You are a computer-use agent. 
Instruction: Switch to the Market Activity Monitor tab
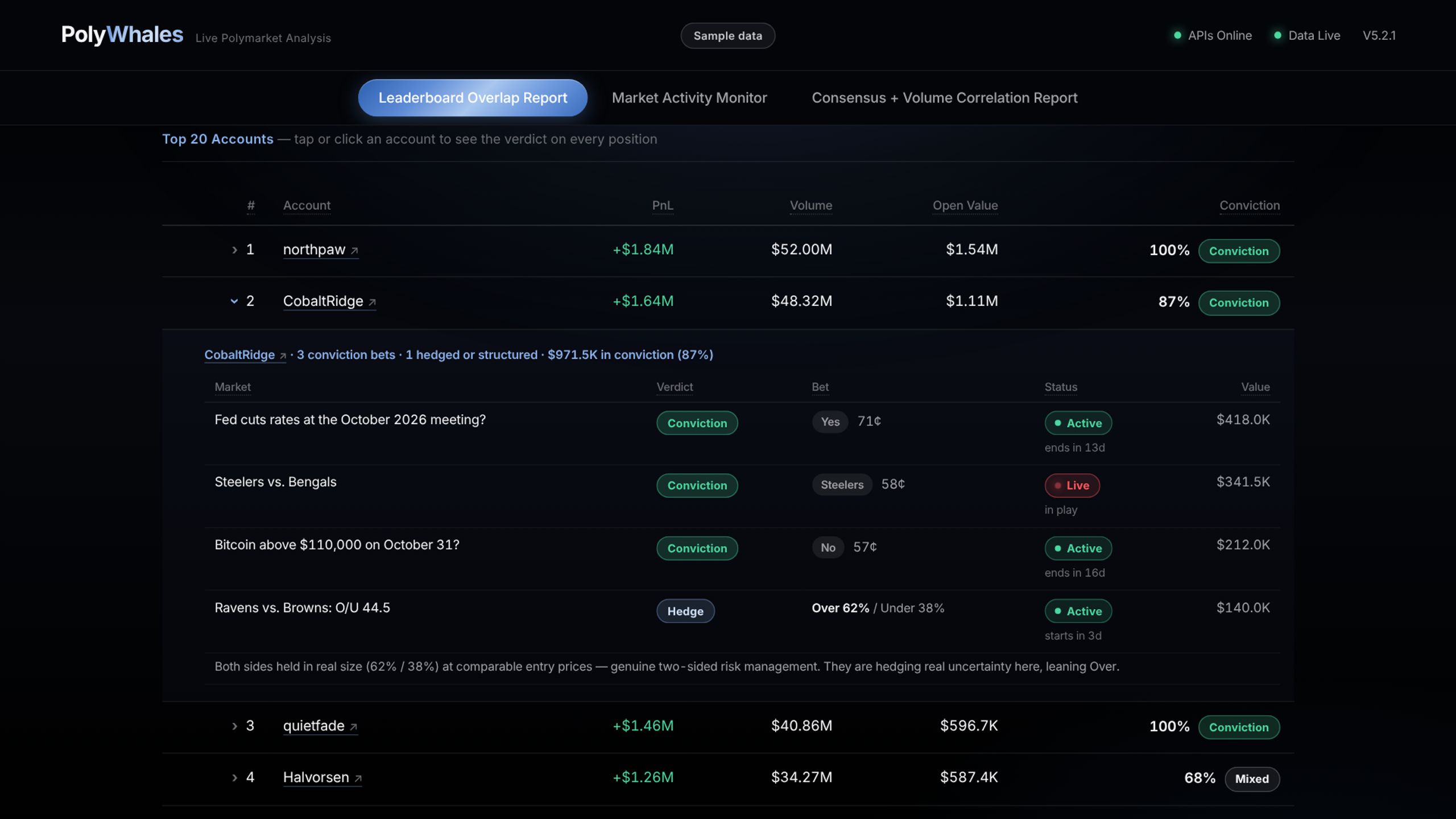(x=689, y=98)
